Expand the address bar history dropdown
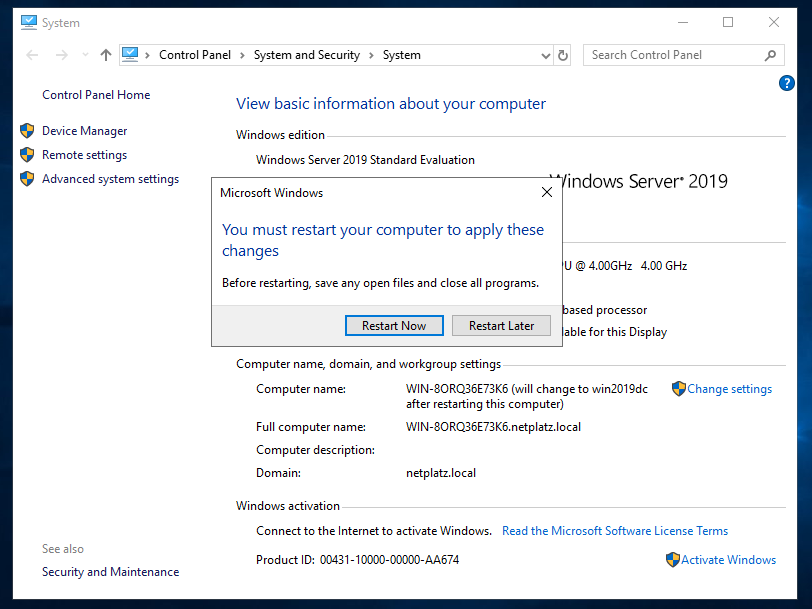 [545, 55]
